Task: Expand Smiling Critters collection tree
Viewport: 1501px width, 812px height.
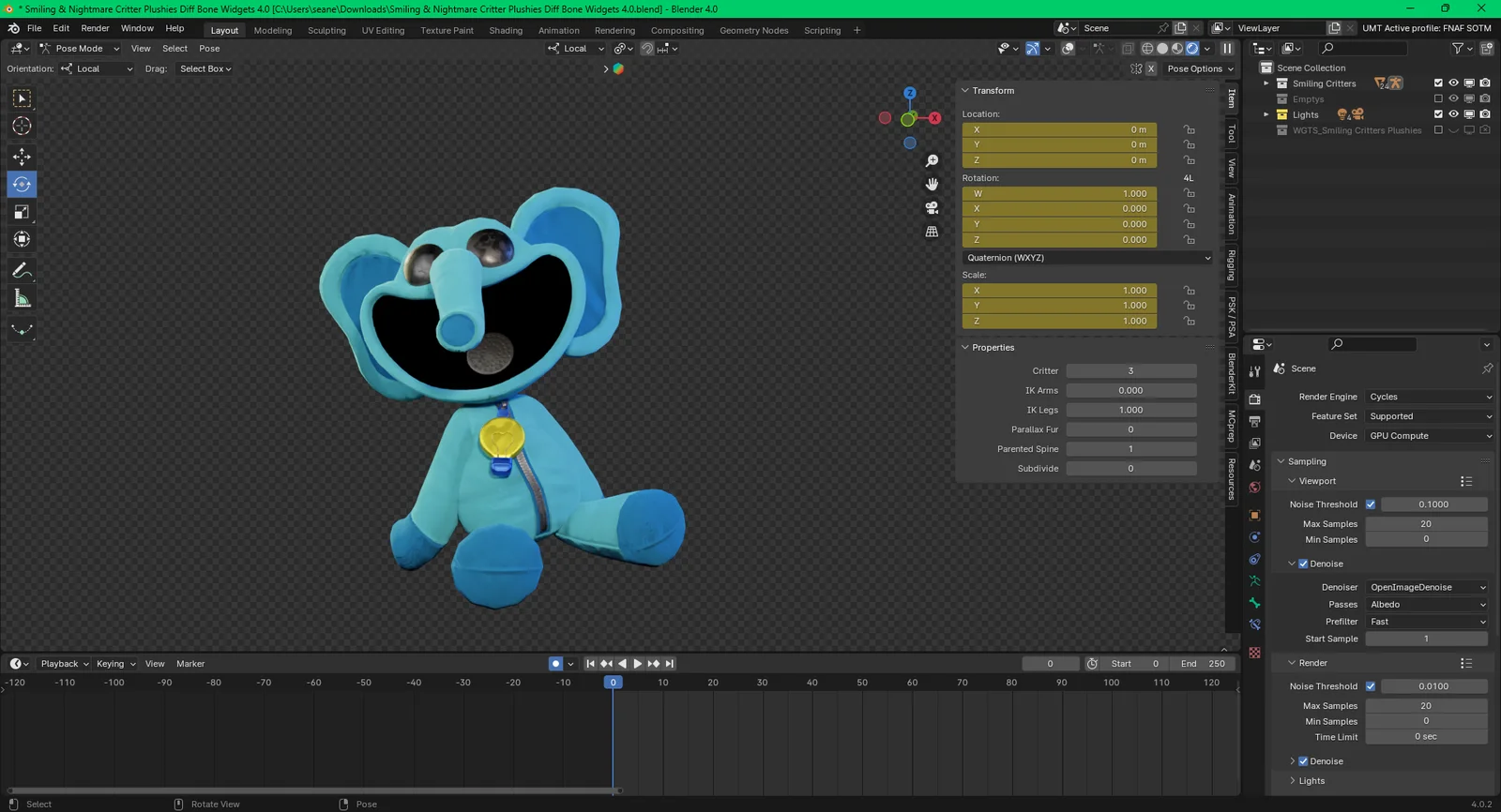Action: [x=1266, y=83]
